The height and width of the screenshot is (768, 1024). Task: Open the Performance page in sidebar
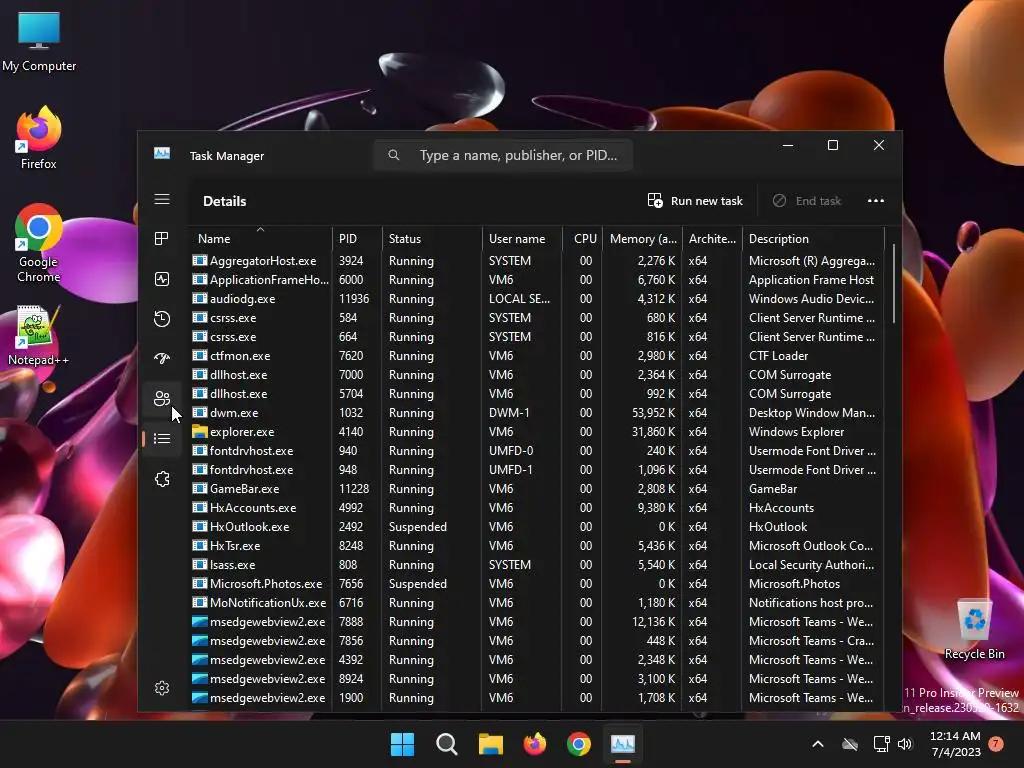pyautogui.click(x=162, y=279)
